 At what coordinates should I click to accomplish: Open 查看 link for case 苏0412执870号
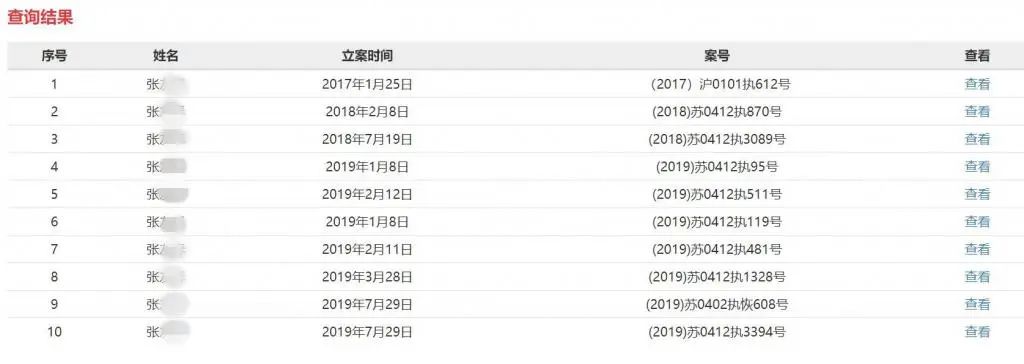[977, 111]
